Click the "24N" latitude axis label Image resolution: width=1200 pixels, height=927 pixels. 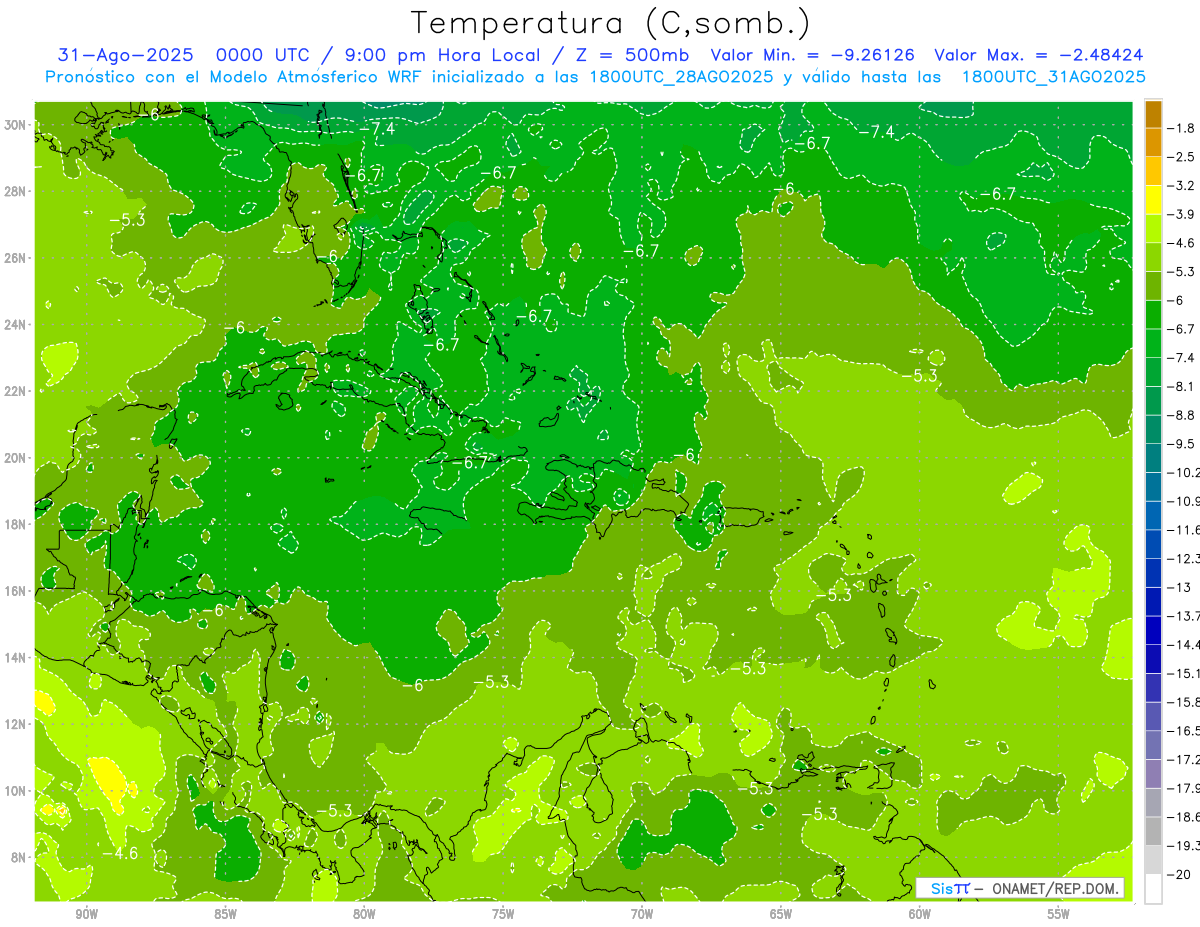coord(15,325)
